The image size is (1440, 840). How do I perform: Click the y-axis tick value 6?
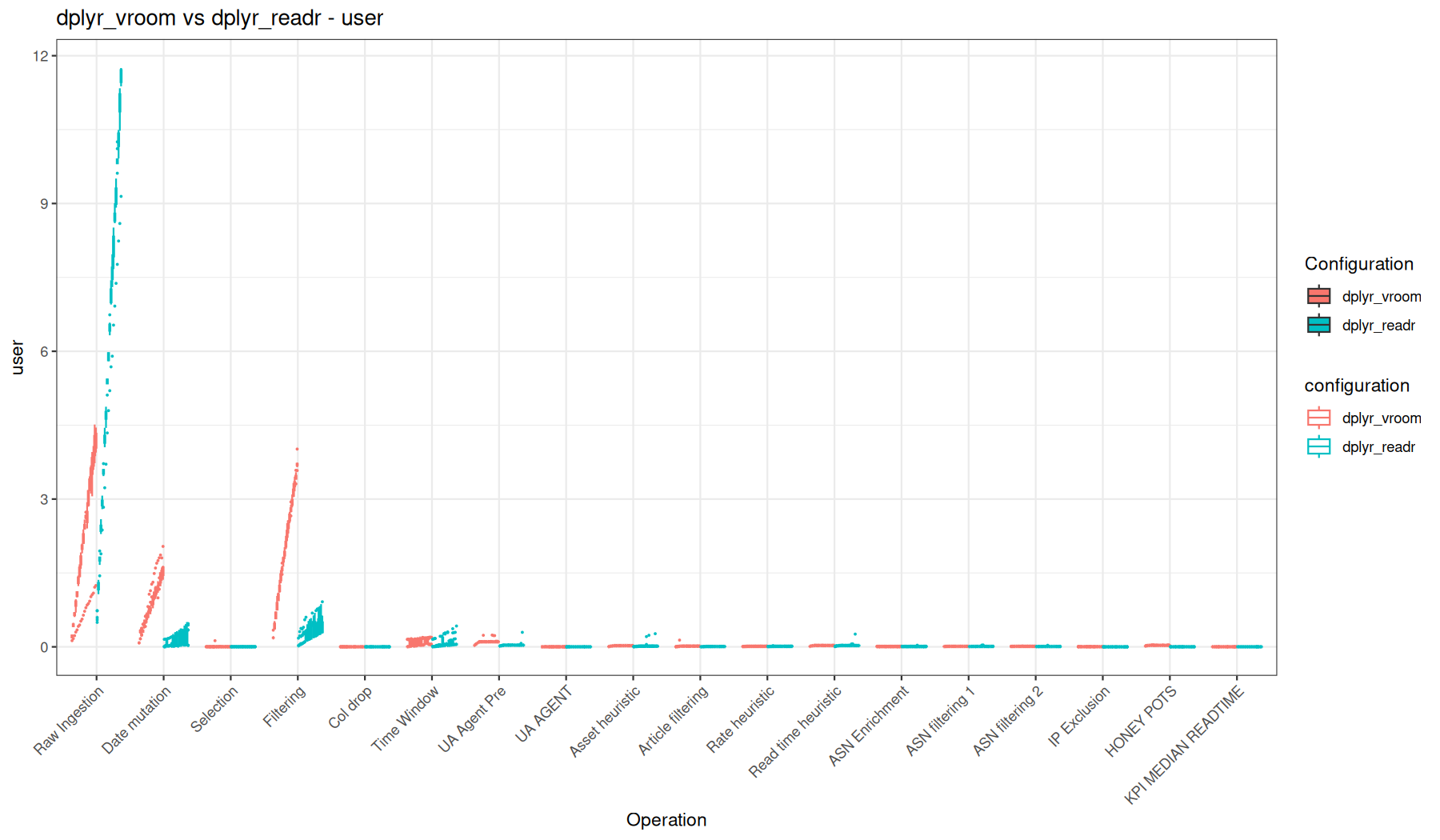[44, 352]
